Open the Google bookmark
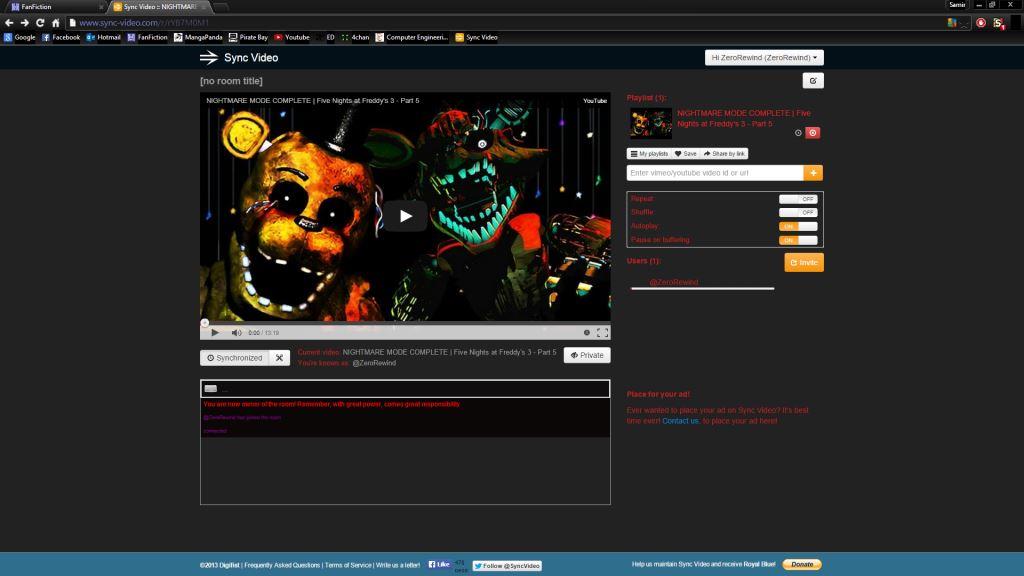 pyautogui.click(x=20, y=37)
